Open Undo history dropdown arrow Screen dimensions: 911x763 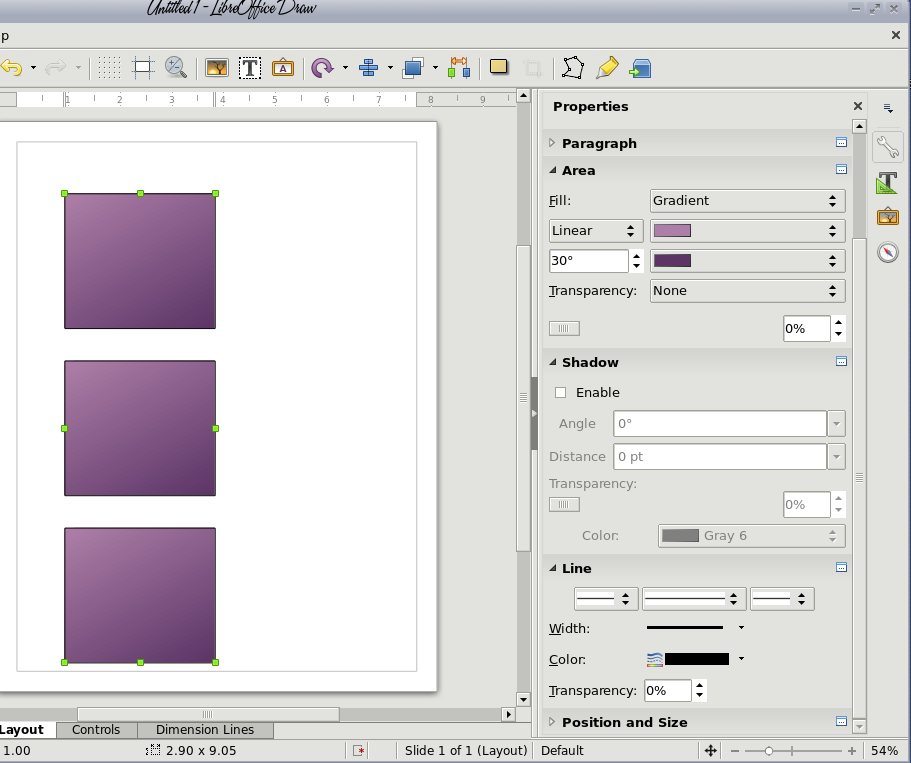(x=33, y=68)
